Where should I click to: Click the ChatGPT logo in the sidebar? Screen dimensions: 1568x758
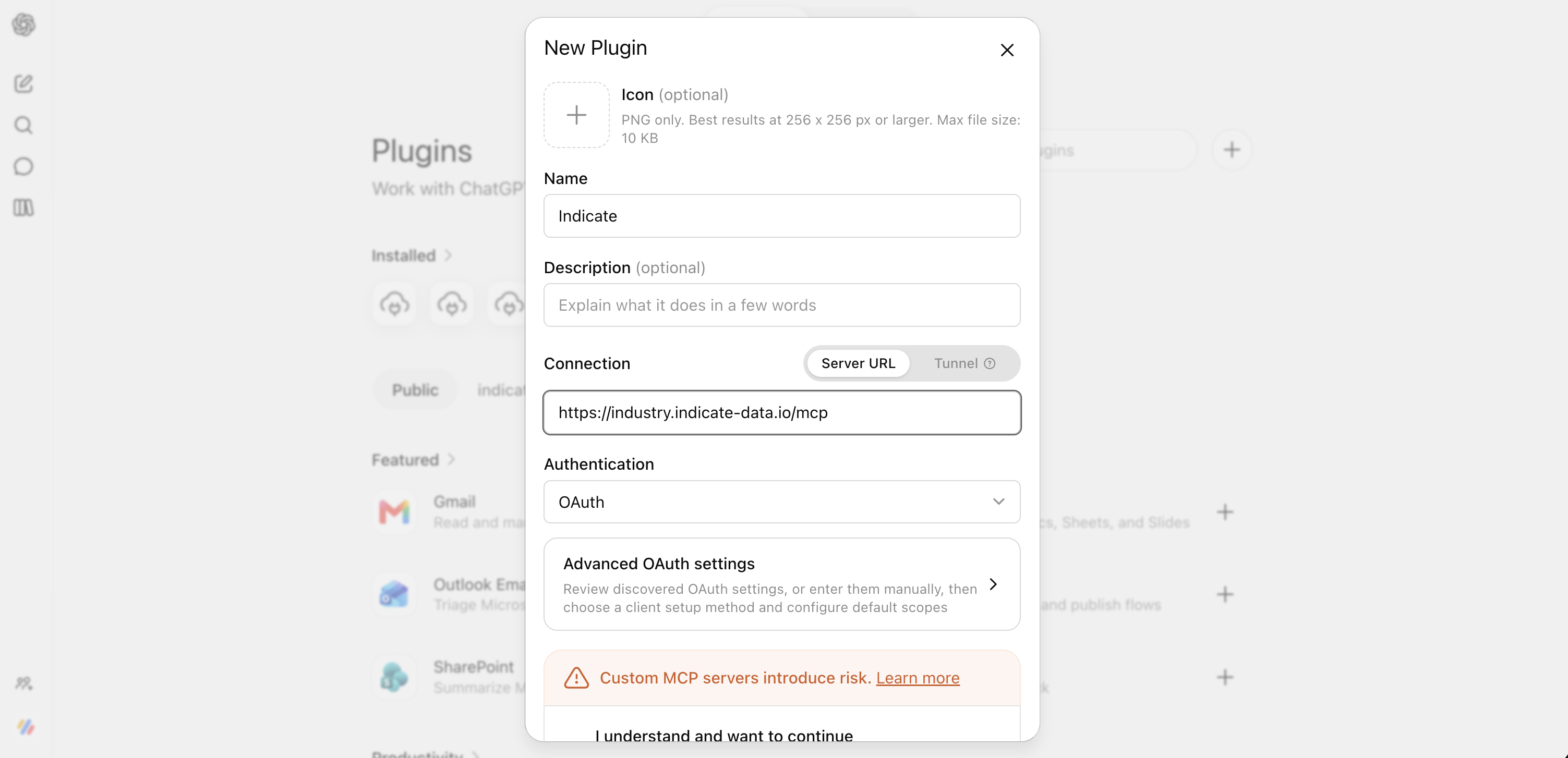click(x=24, y=25)
